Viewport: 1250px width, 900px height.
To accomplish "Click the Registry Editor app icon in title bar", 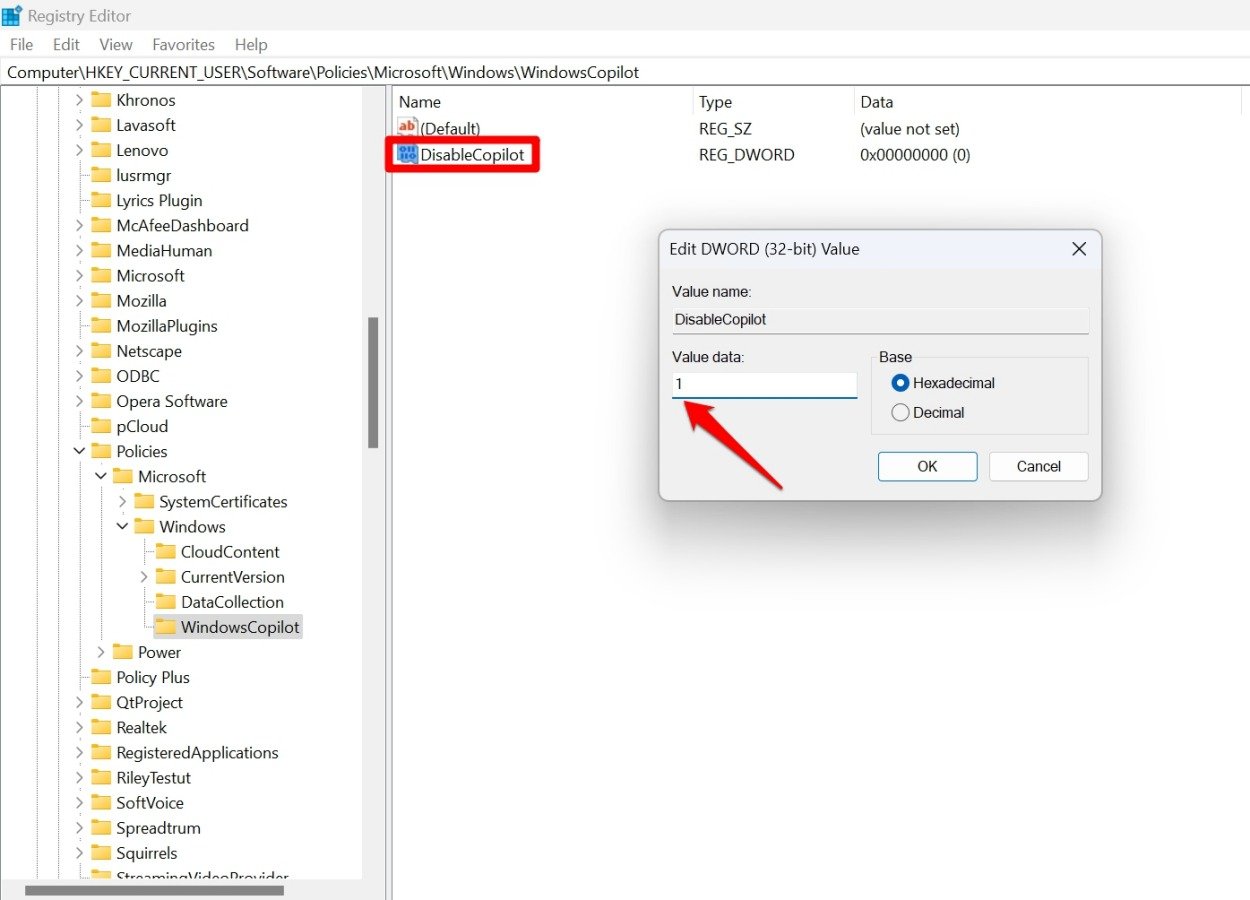I will coord(12,16).
